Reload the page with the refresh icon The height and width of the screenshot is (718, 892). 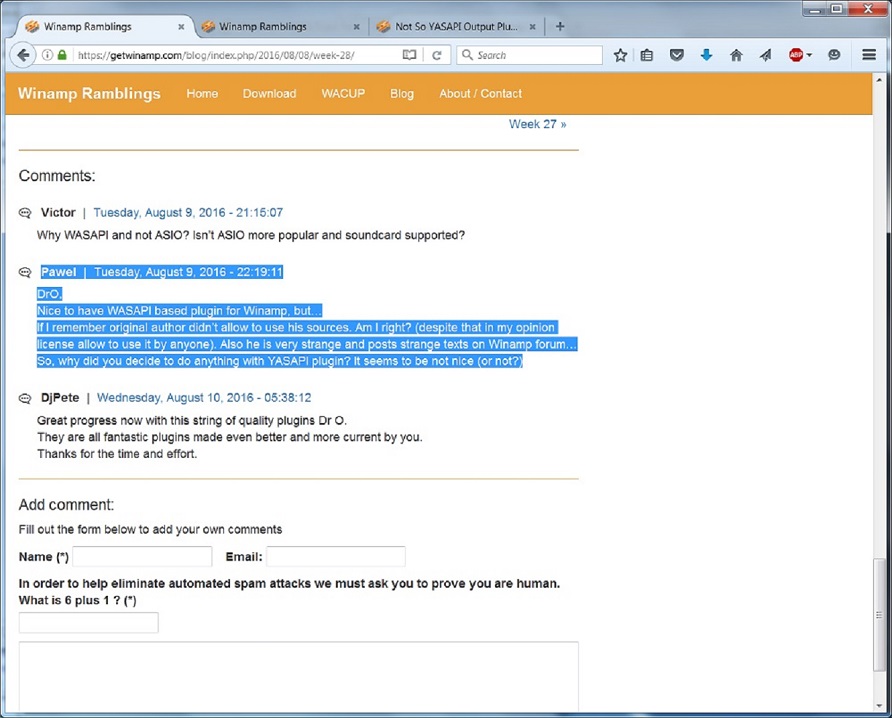tap(436, 56)
